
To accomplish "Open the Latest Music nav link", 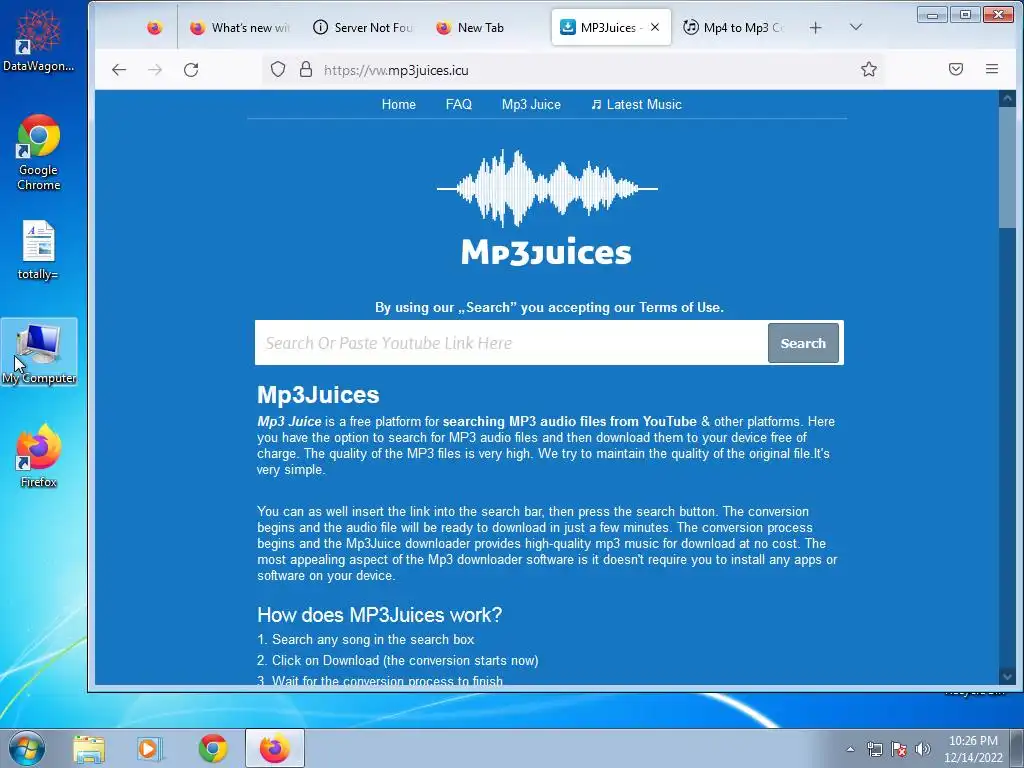I will pos(636,104).
